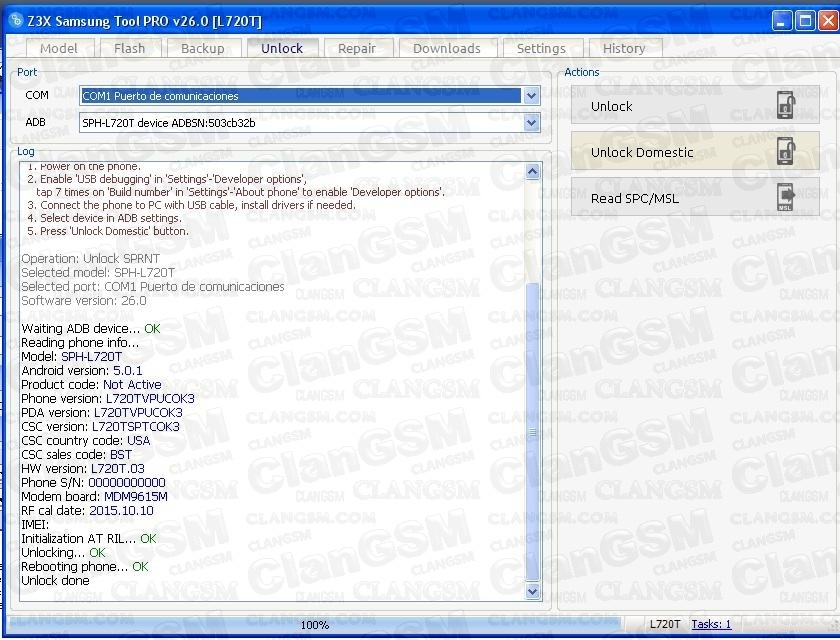Click the padlock icon on Unlock Domestic
This screenshot has width=840, height=640.
coord(786,151)
